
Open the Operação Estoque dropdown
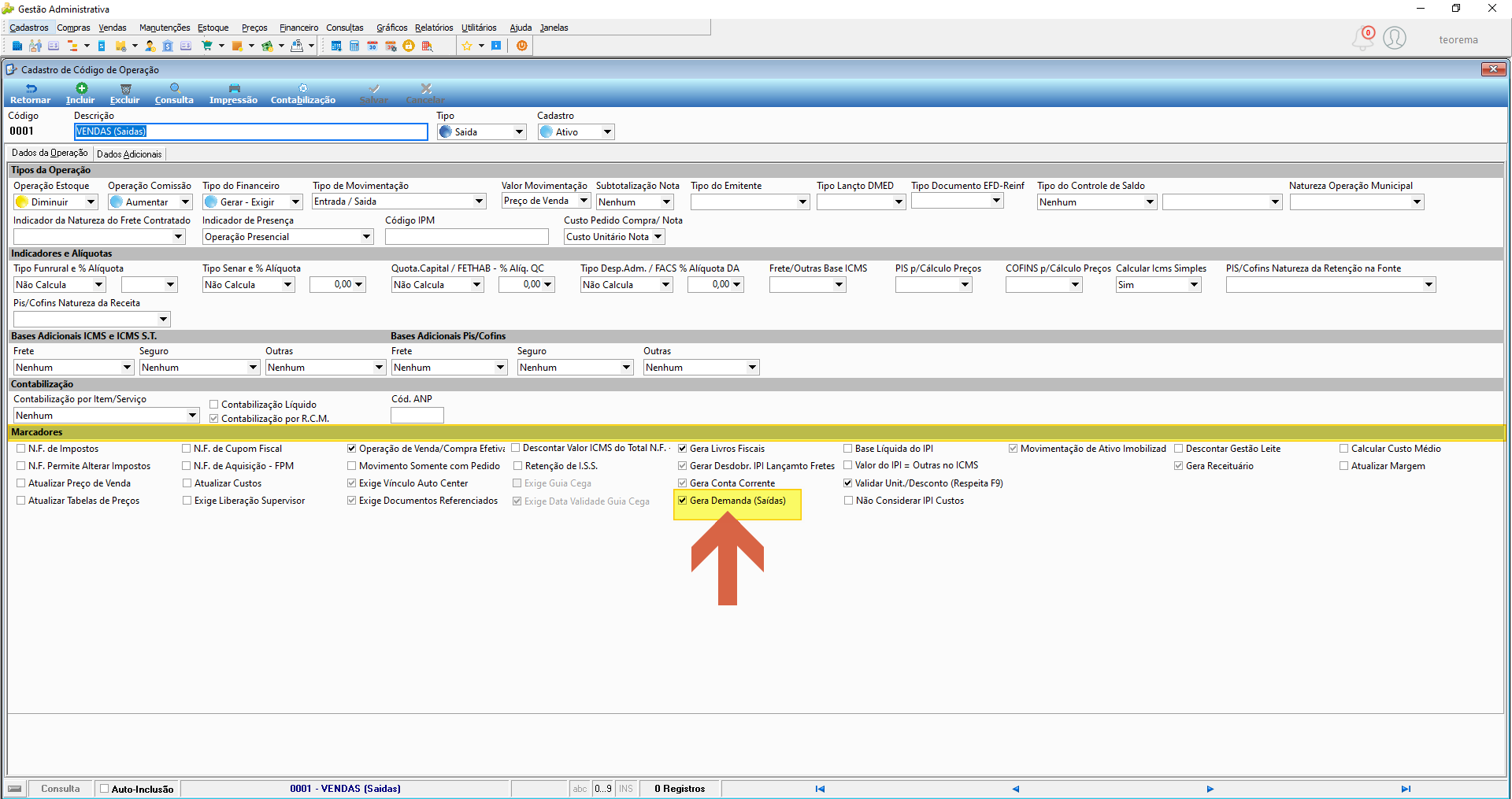pos(91,202)
